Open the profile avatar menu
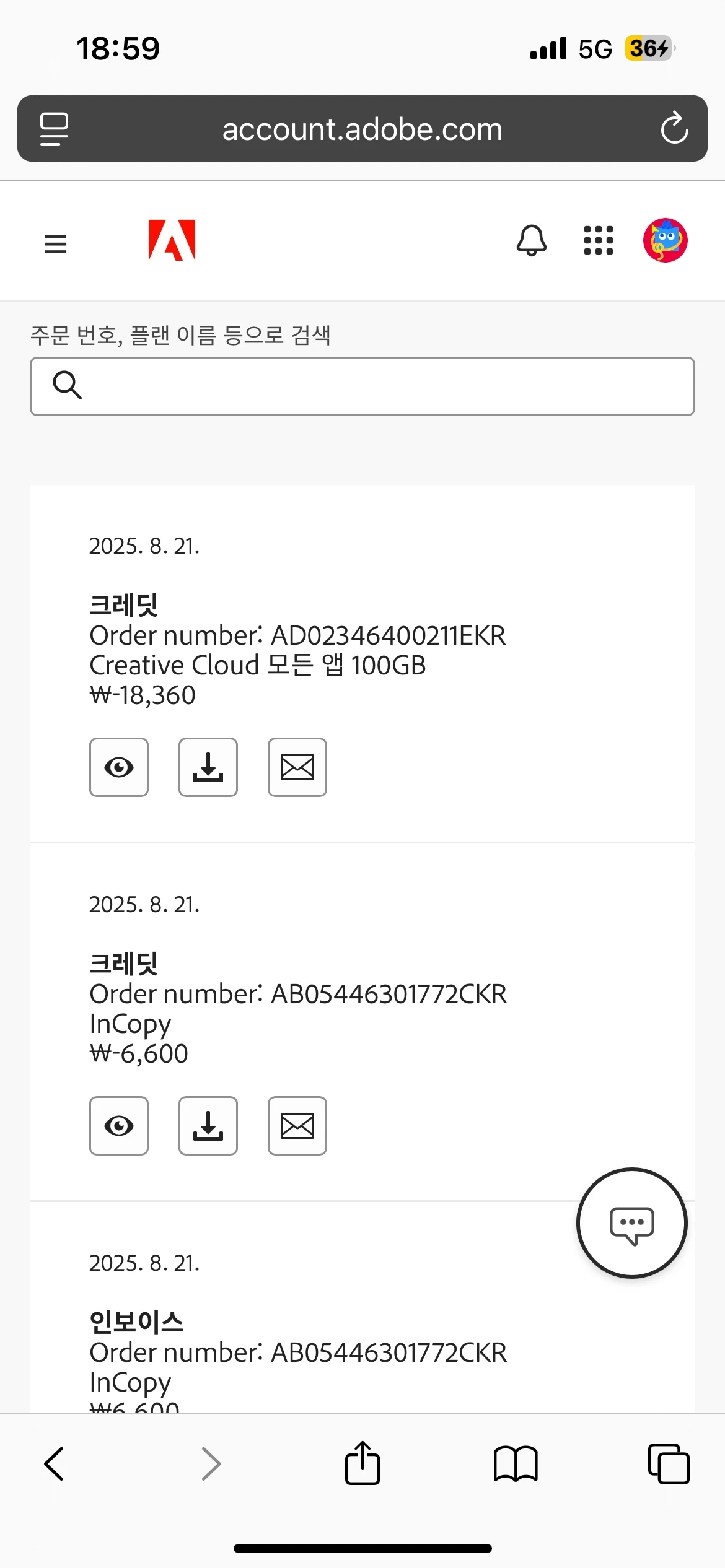725x1568 pixels. (x=666, y=240)
